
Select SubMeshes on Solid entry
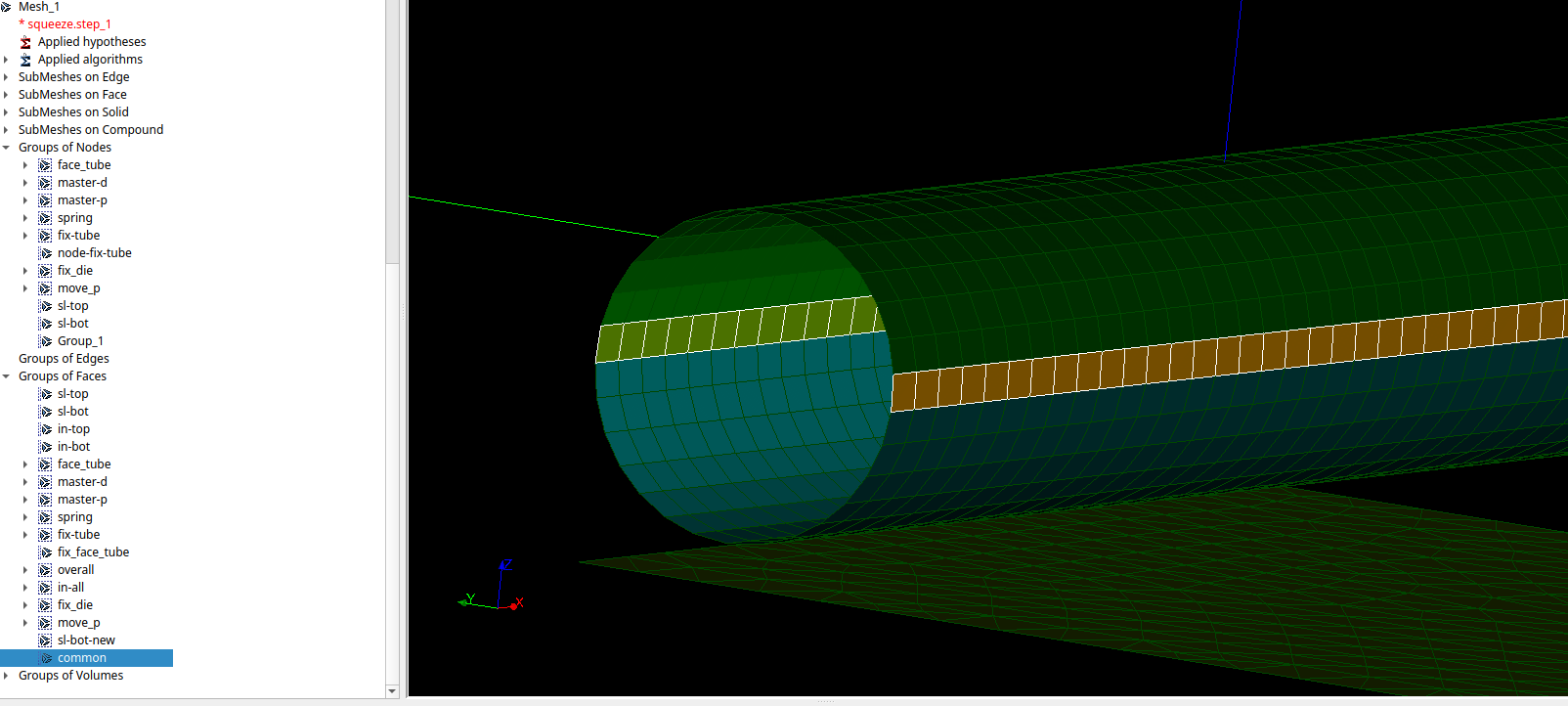coord(73,112)
